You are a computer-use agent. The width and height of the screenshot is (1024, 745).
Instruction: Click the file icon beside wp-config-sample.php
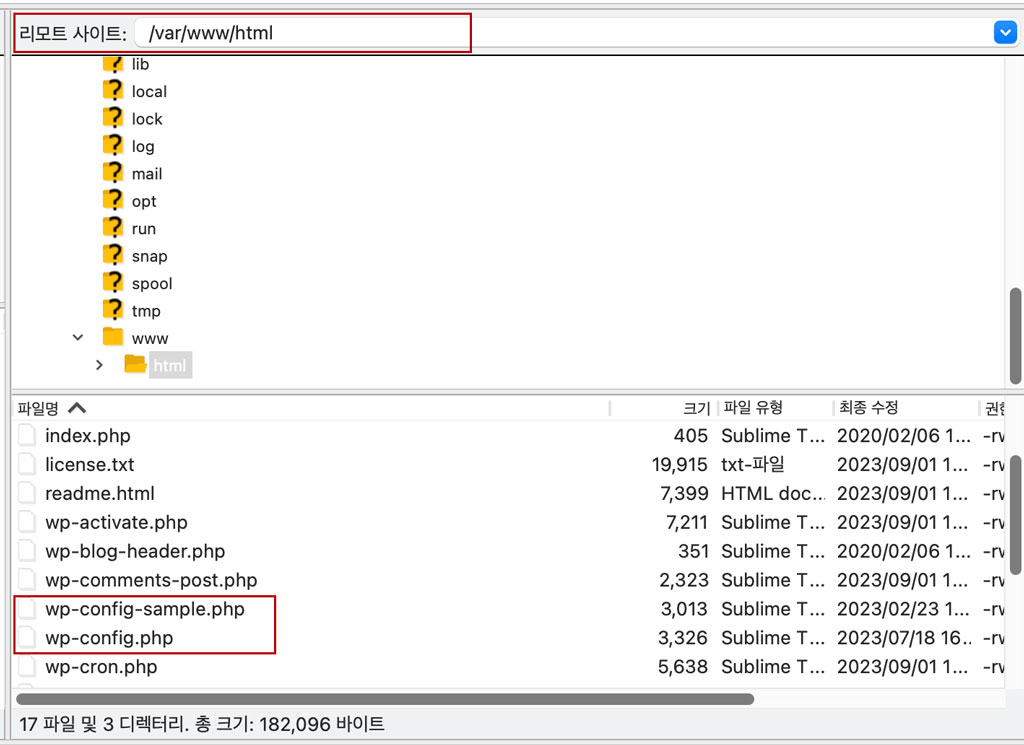pyautogui.click(x=27, y=609)
